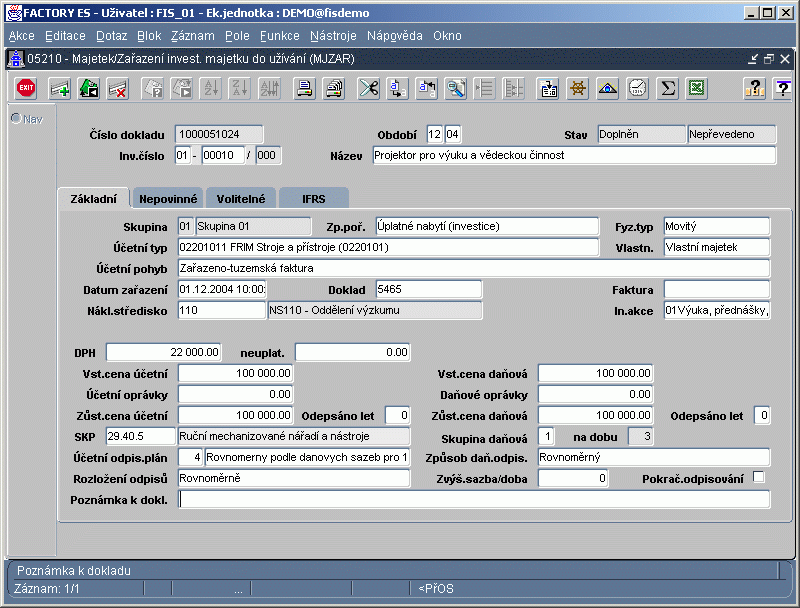Click the Doklad field showing 5465
This screenshot has height=608, width=800.
coord(429,289)
